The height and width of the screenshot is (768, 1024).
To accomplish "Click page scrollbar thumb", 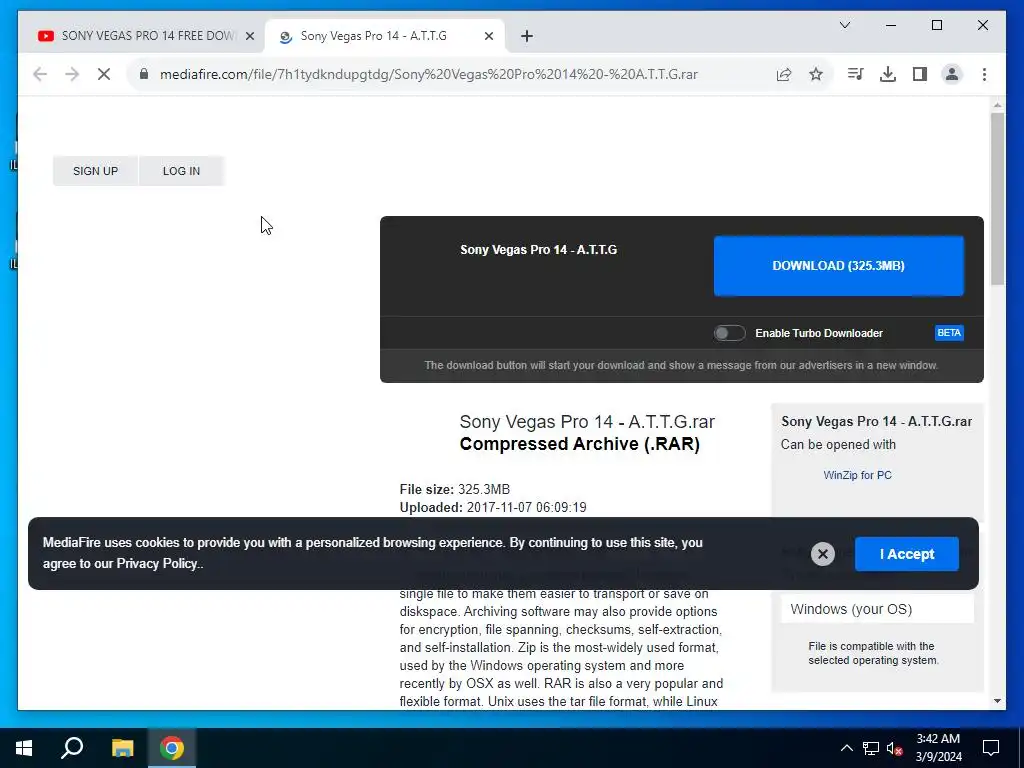I will (x=997, y=199).
